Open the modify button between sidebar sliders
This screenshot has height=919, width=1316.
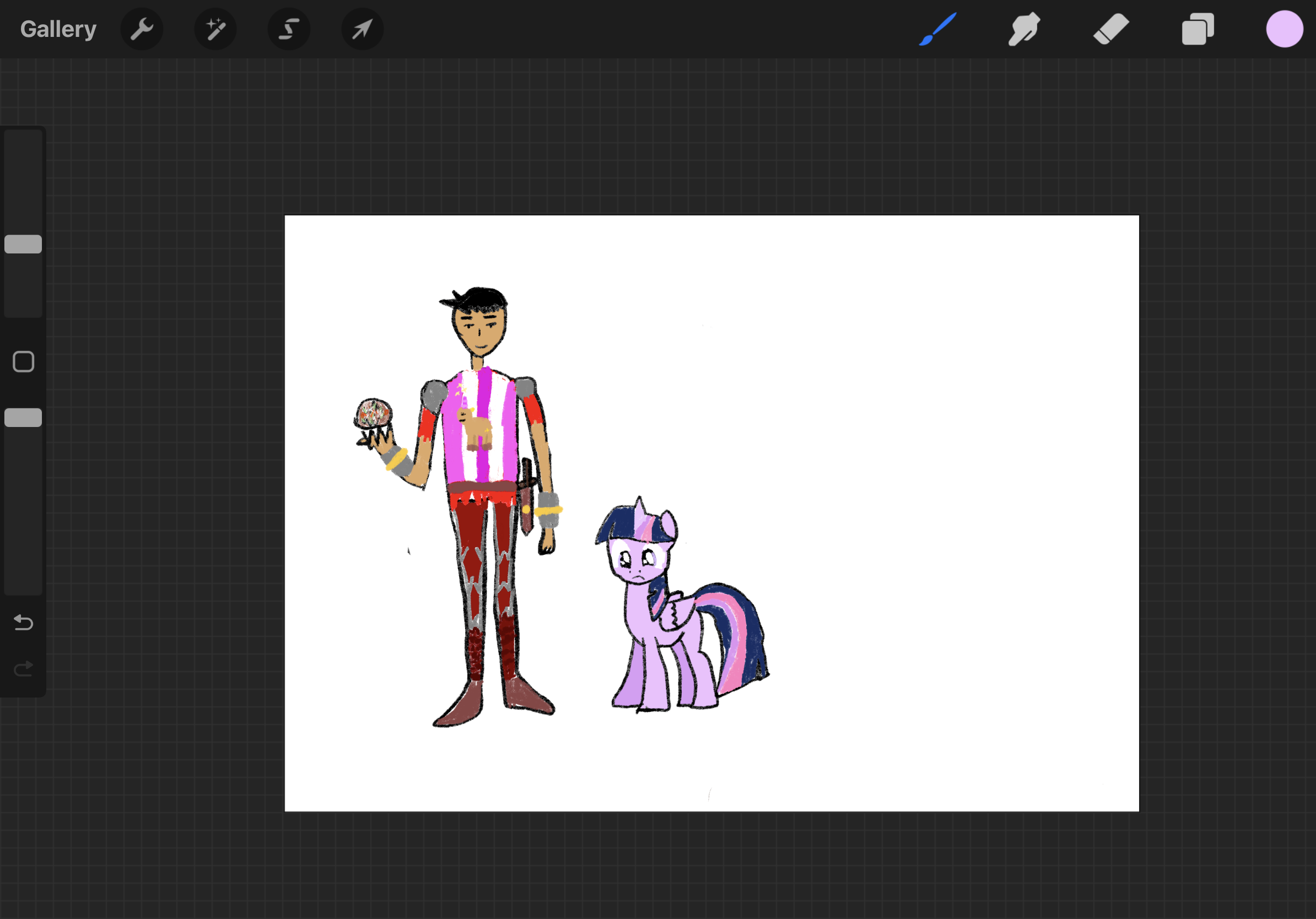[x=23, y=361]
